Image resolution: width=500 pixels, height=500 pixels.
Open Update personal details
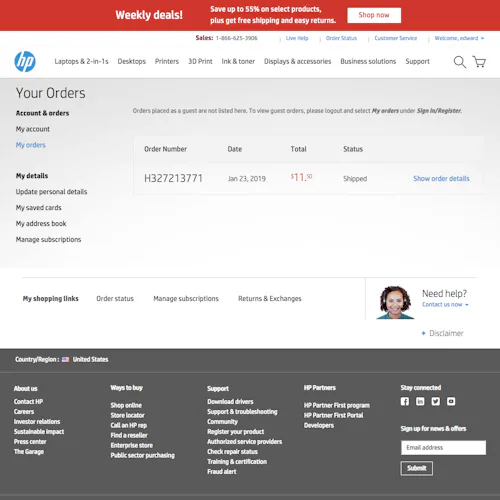(x=51, y=192)
